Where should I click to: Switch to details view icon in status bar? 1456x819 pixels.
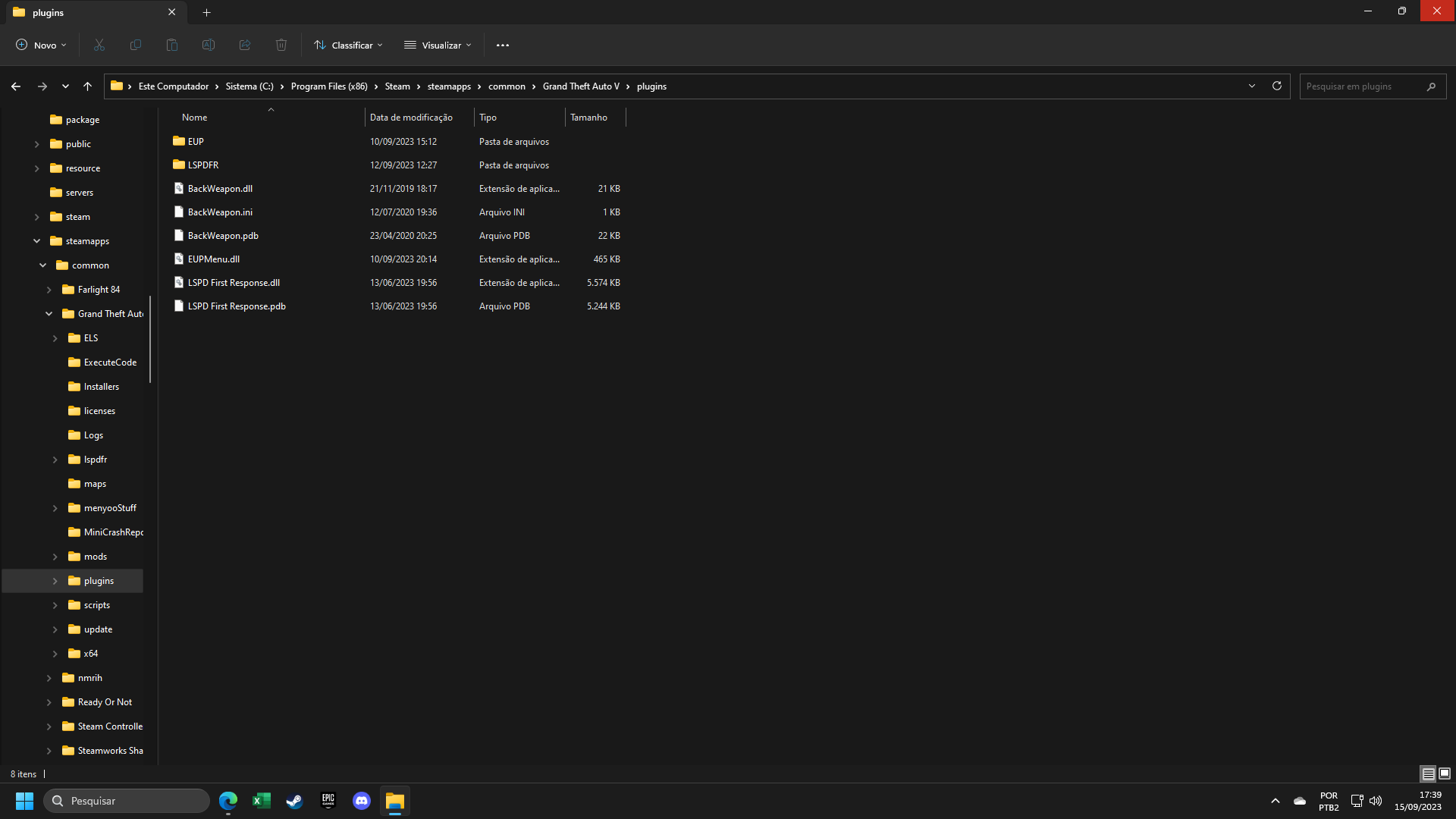click(x=1428, y=774)
